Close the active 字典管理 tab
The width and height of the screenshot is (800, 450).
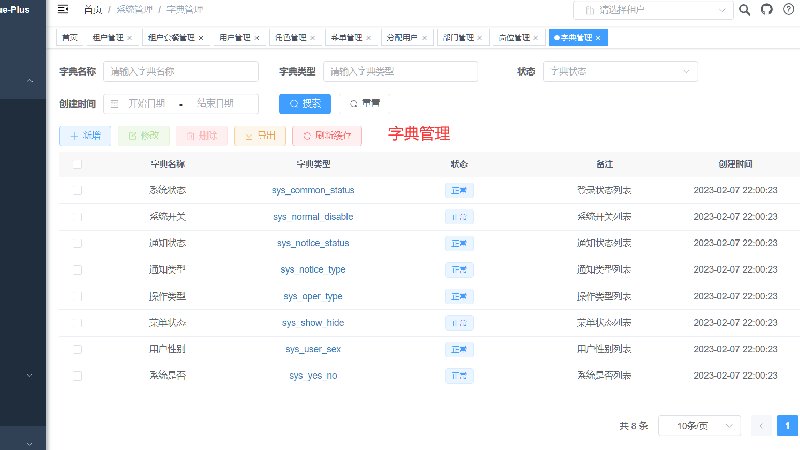(x=598, y=38)
